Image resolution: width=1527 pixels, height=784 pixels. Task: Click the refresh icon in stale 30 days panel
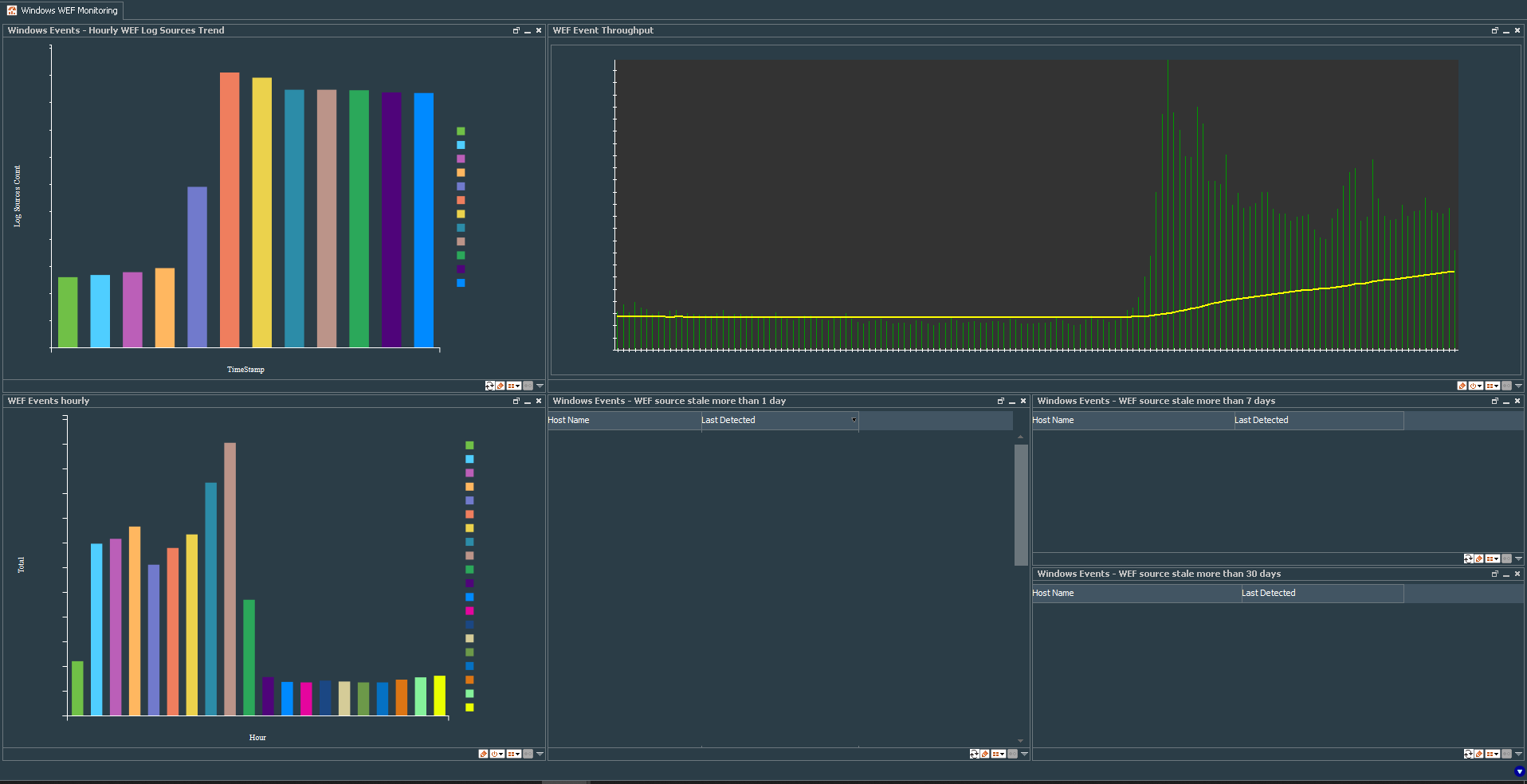coord(1468,754)
